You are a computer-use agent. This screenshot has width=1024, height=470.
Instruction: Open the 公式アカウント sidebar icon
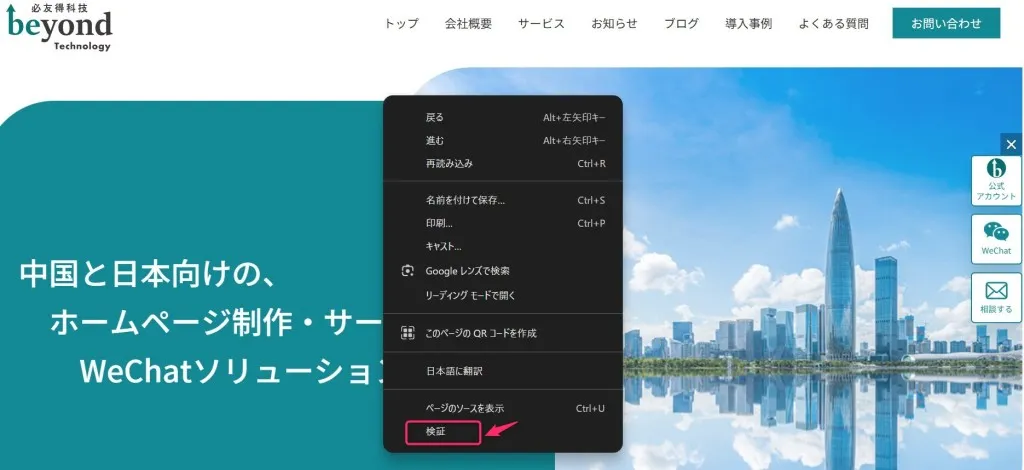(996, 180)
